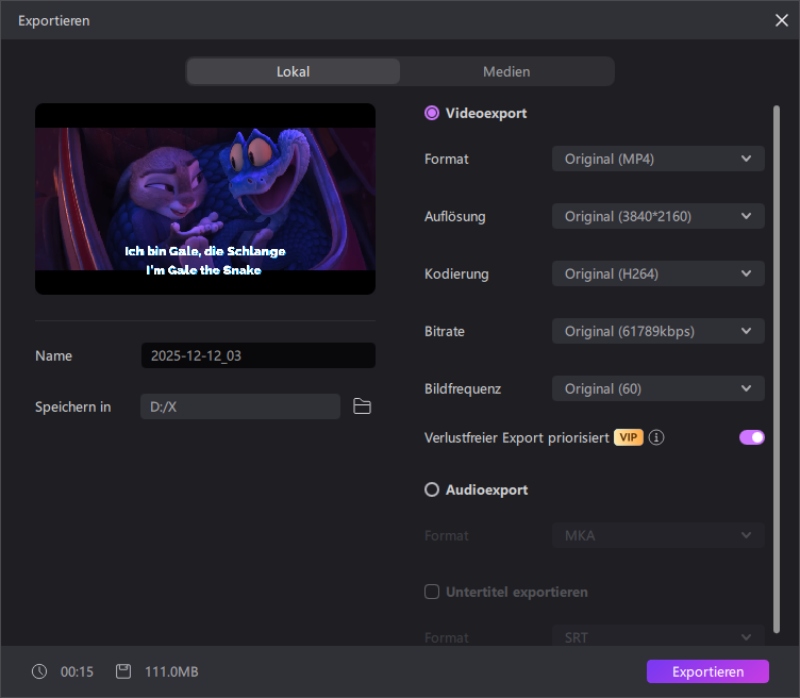The height and width of the screenshot is (698, 800).
Task: Switch to the Medien tab
Action: (506, 72)
